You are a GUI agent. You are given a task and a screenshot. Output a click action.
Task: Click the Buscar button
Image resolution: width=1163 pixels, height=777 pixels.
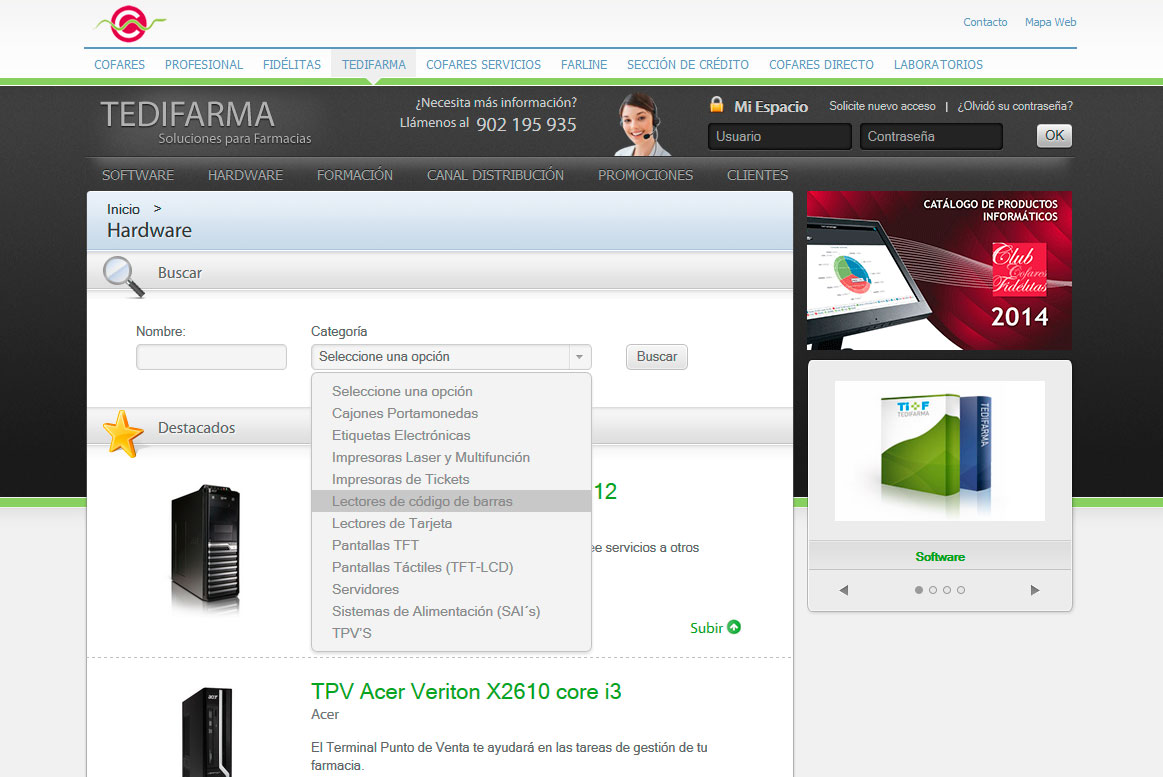coord(656,356)
